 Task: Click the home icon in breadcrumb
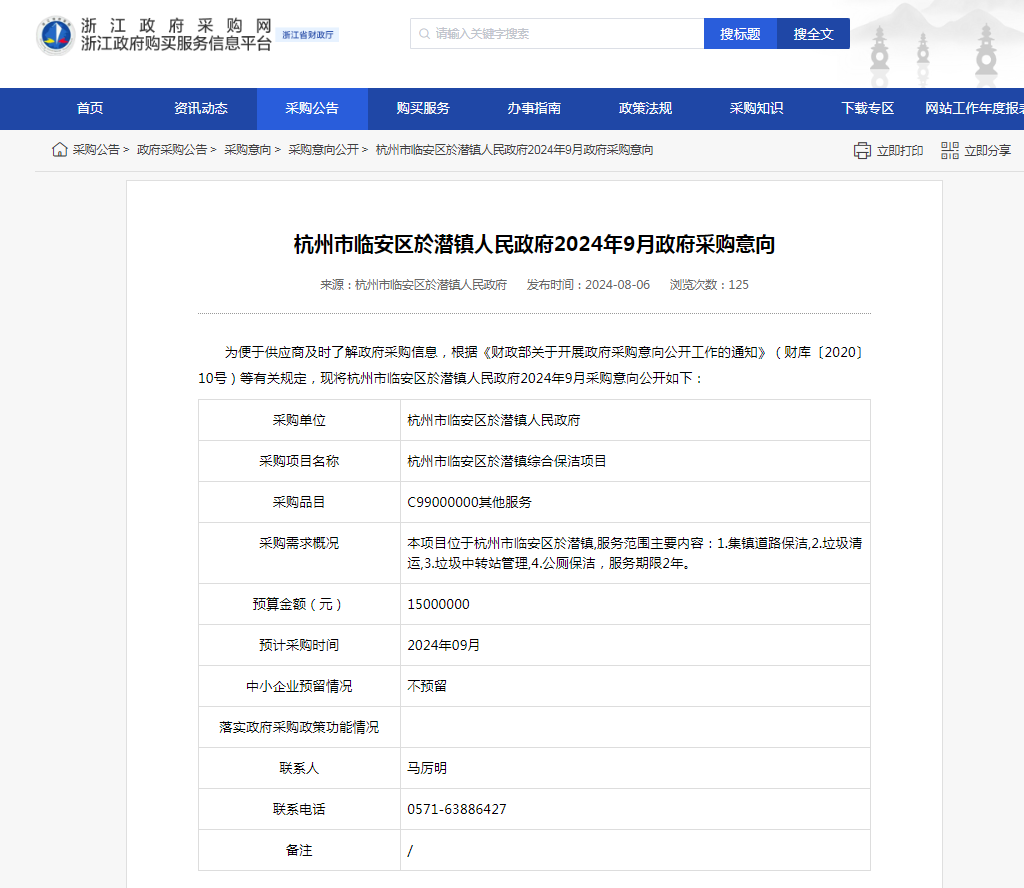click(59, 150)
